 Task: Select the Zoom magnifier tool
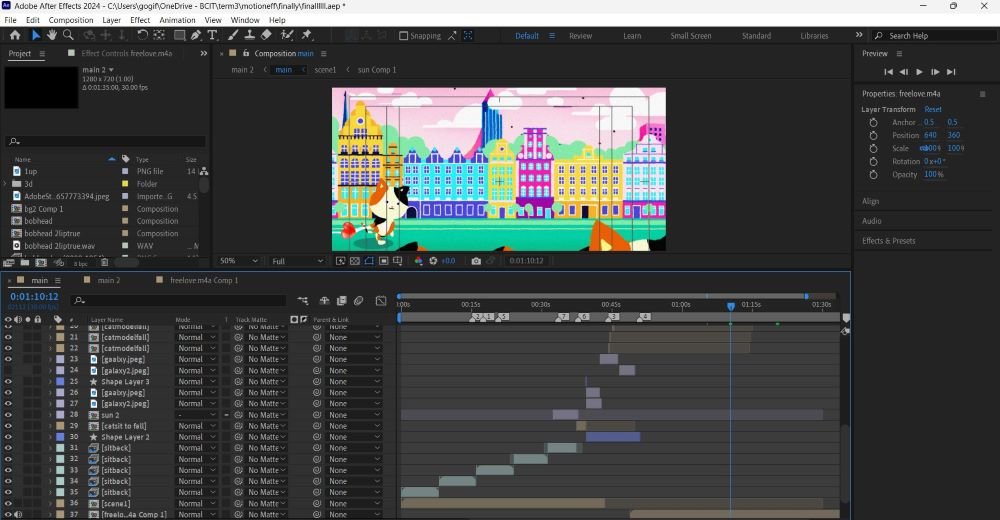pyautogui.click(x=68, y=35)
